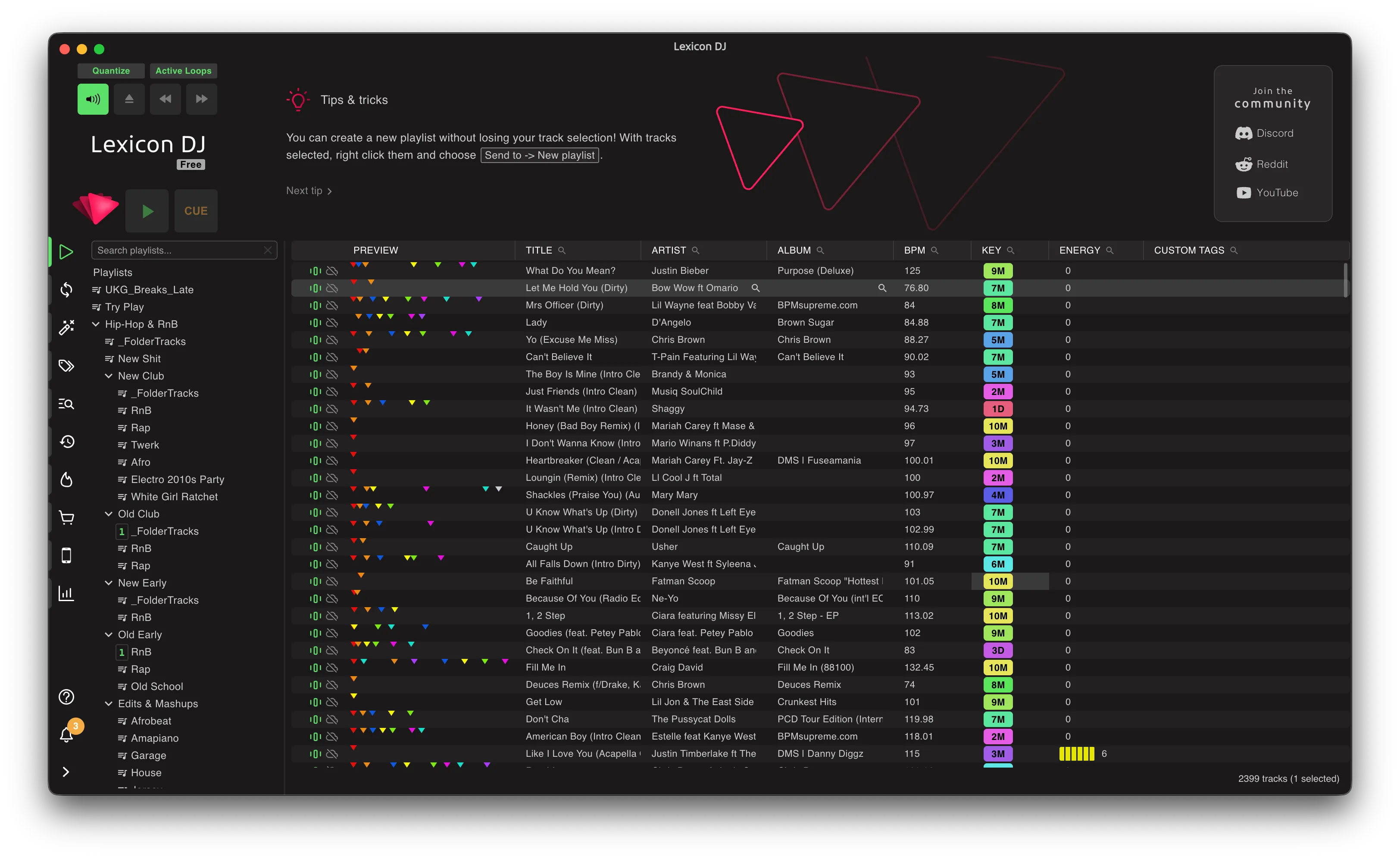Click the search icon next to CUSTOM TAGS header
The image size is (1400, 859).
(x=1234, y=250)
